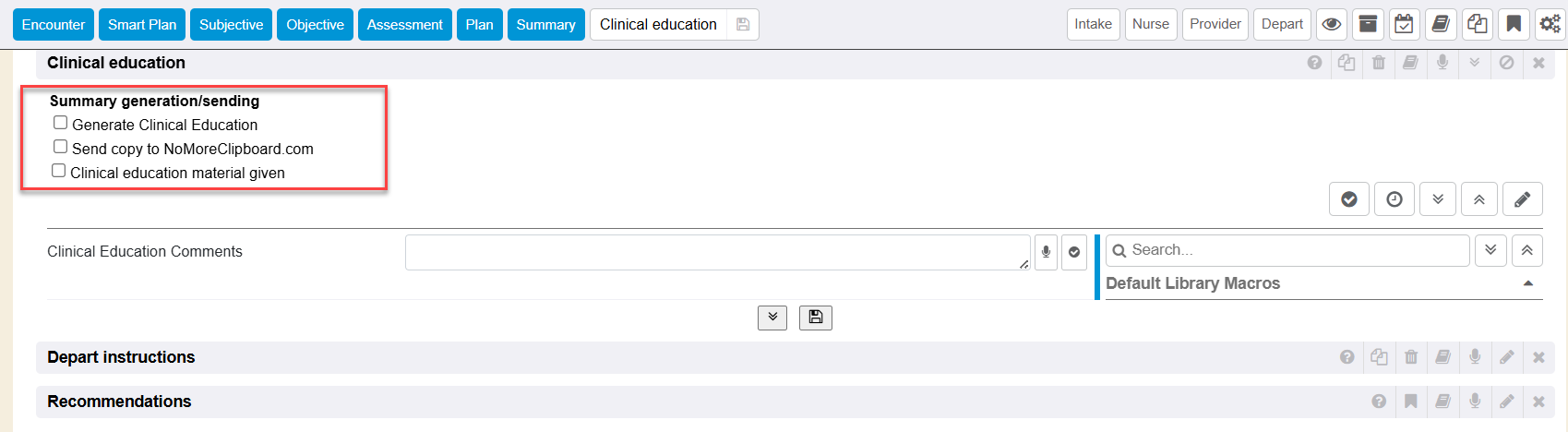Tick Clinical education material given checkbox
The height and width of the screenshot is (432, 1568).
[59, 171]
